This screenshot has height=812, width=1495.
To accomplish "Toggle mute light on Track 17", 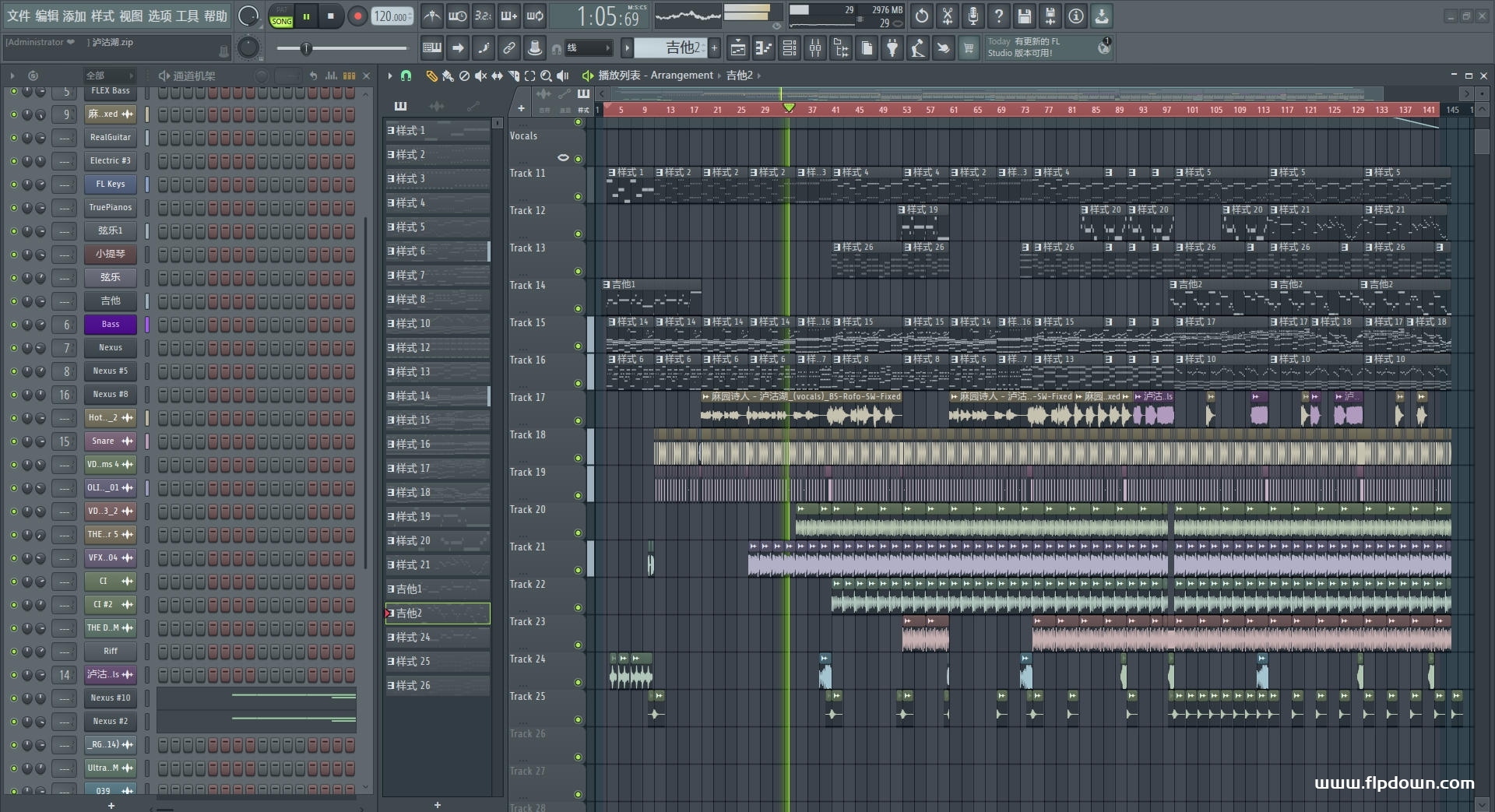I will tap(578, 420).
